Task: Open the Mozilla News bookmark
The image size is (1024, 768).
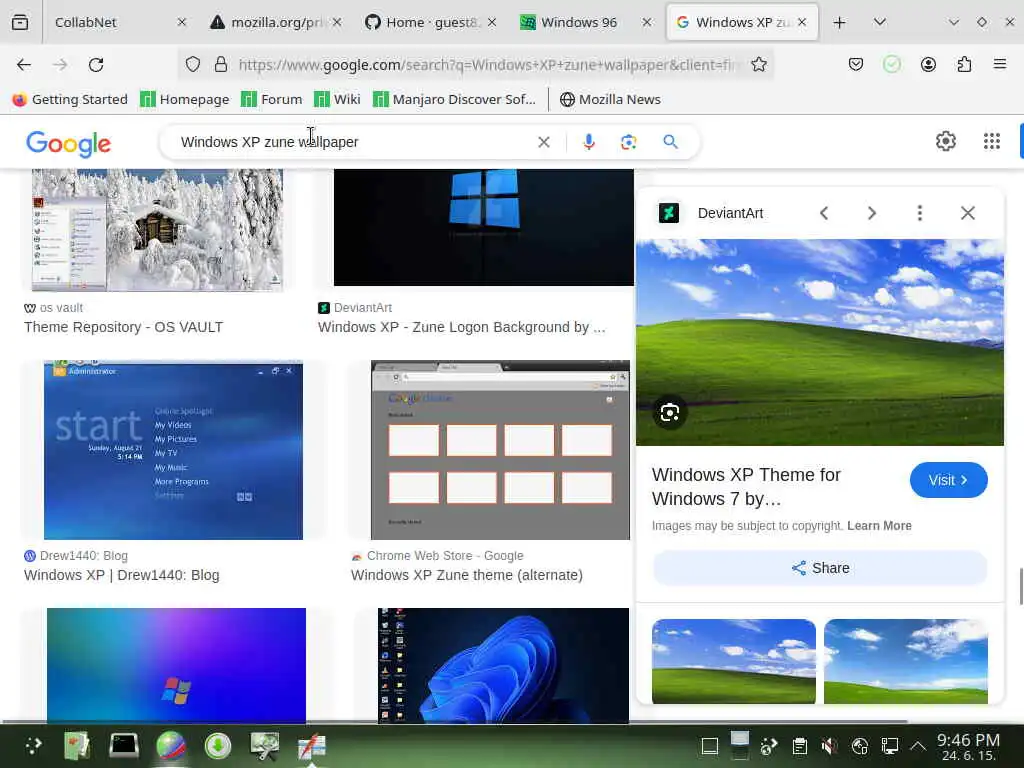Action: click(610, 99)
